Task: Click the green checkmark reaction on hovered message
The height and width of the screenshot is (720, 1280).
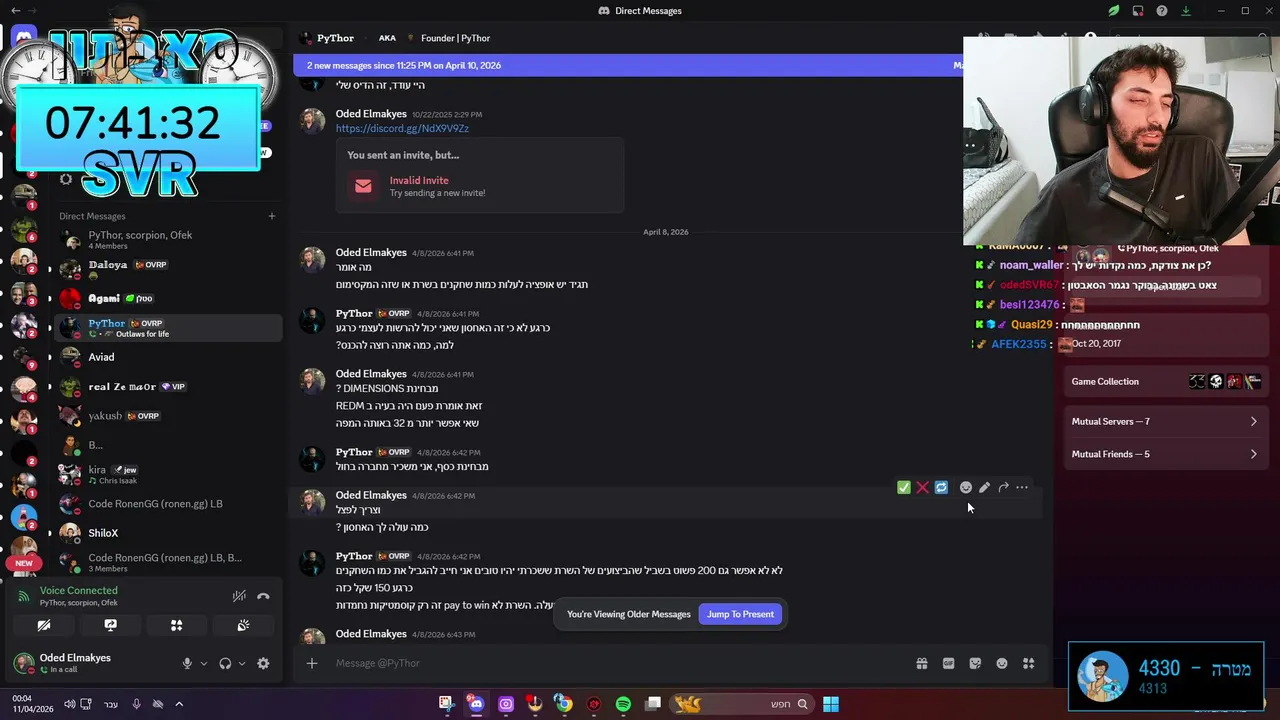Action: (x=904, y=487)
